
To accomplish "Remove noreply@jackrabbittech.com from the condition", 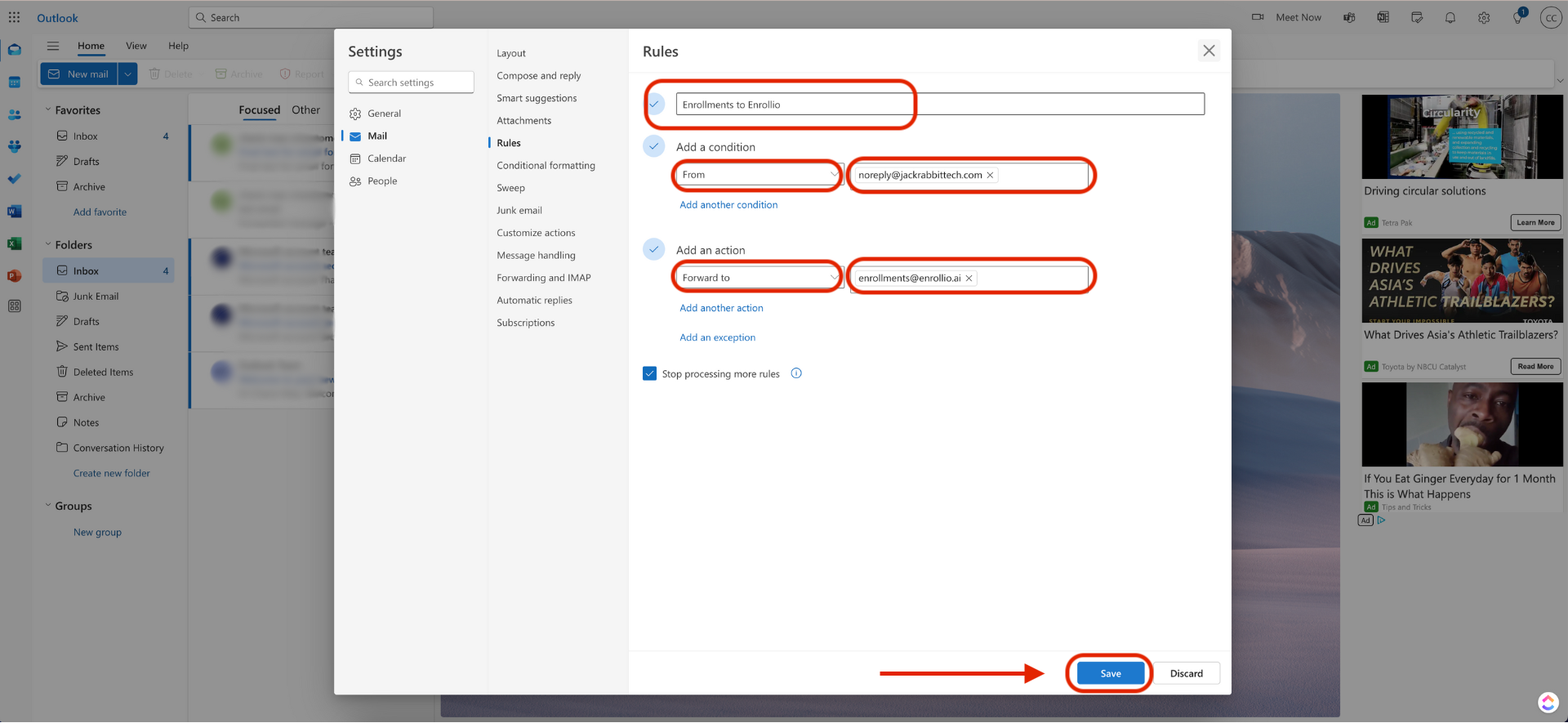I will (990, 175).
